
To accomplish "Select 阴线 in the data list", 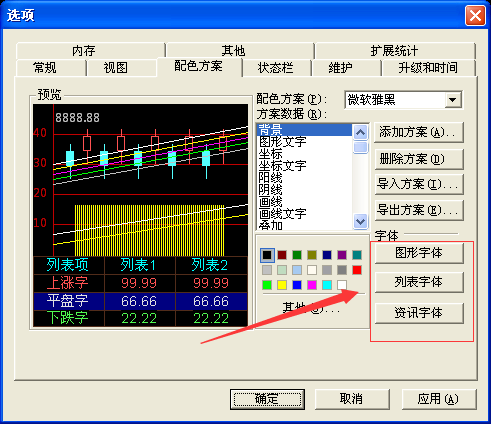I will tap(305, 190).
